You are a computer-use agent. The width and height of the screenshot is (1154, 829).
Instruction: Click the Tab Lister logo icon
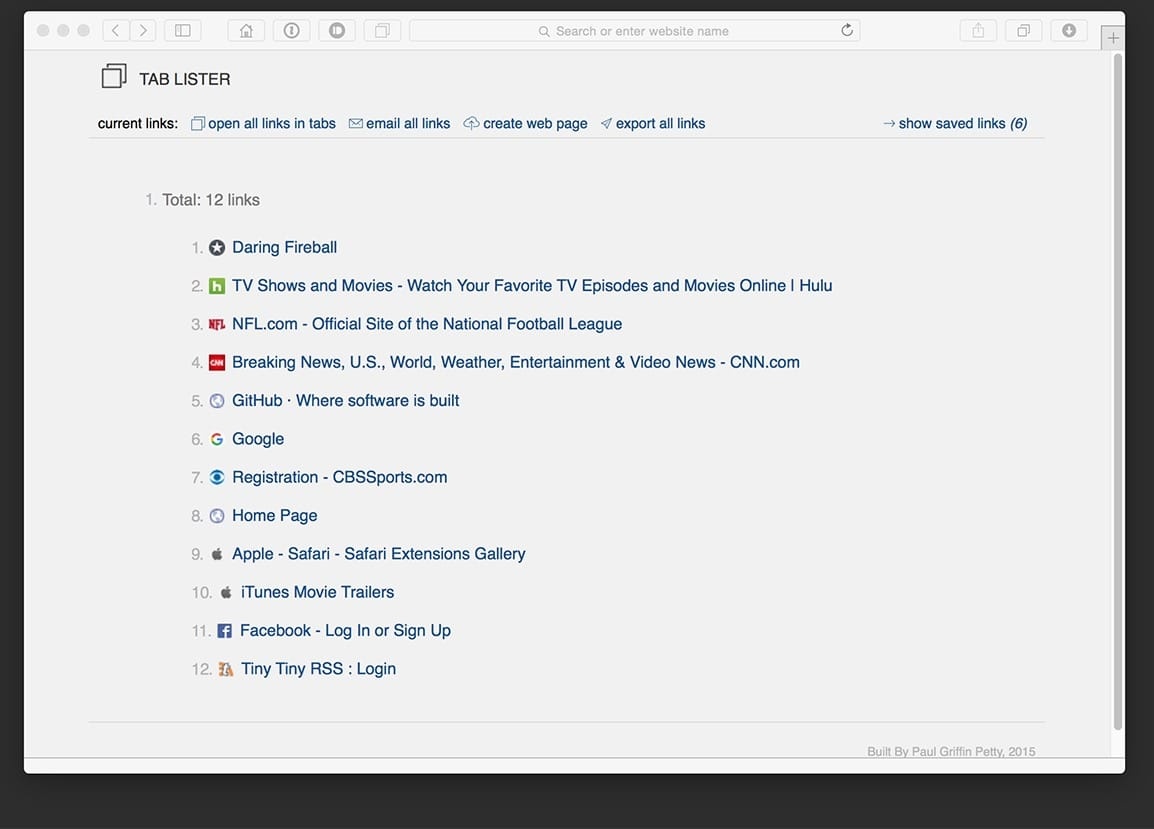(114, 76)
